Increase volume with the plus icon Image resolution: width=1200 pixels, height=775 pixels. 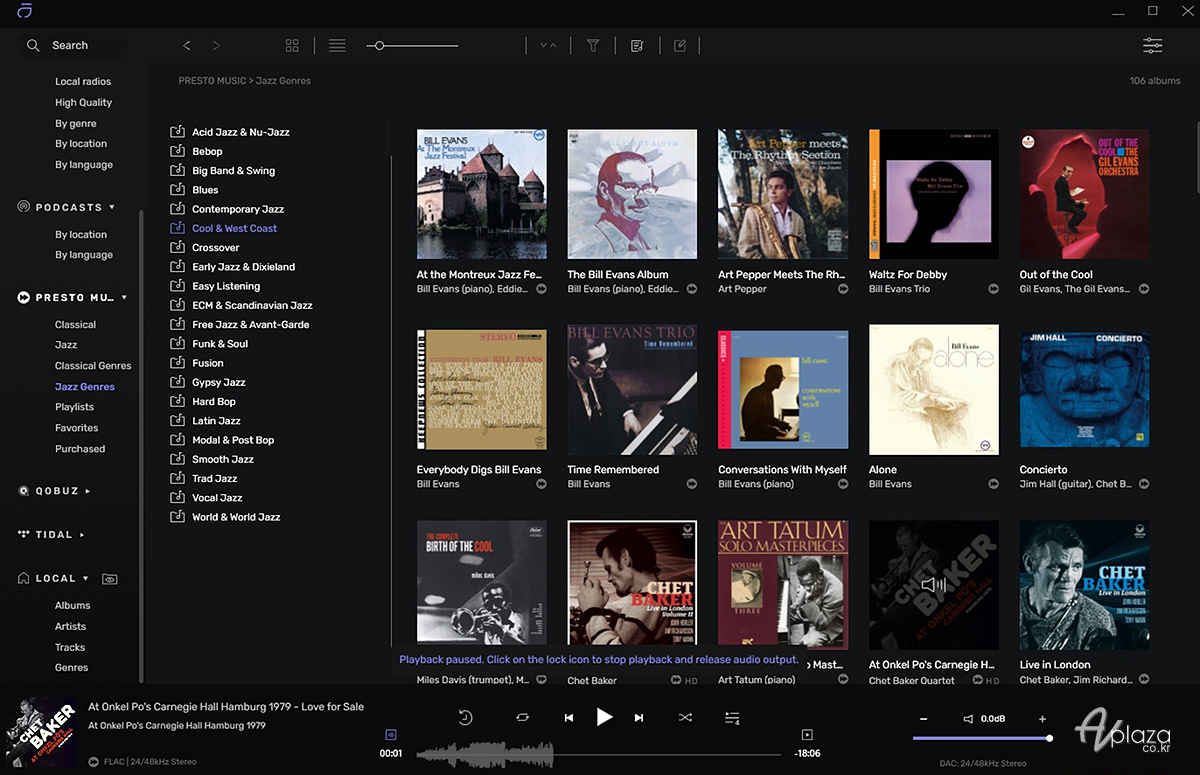pos(1042,718)
